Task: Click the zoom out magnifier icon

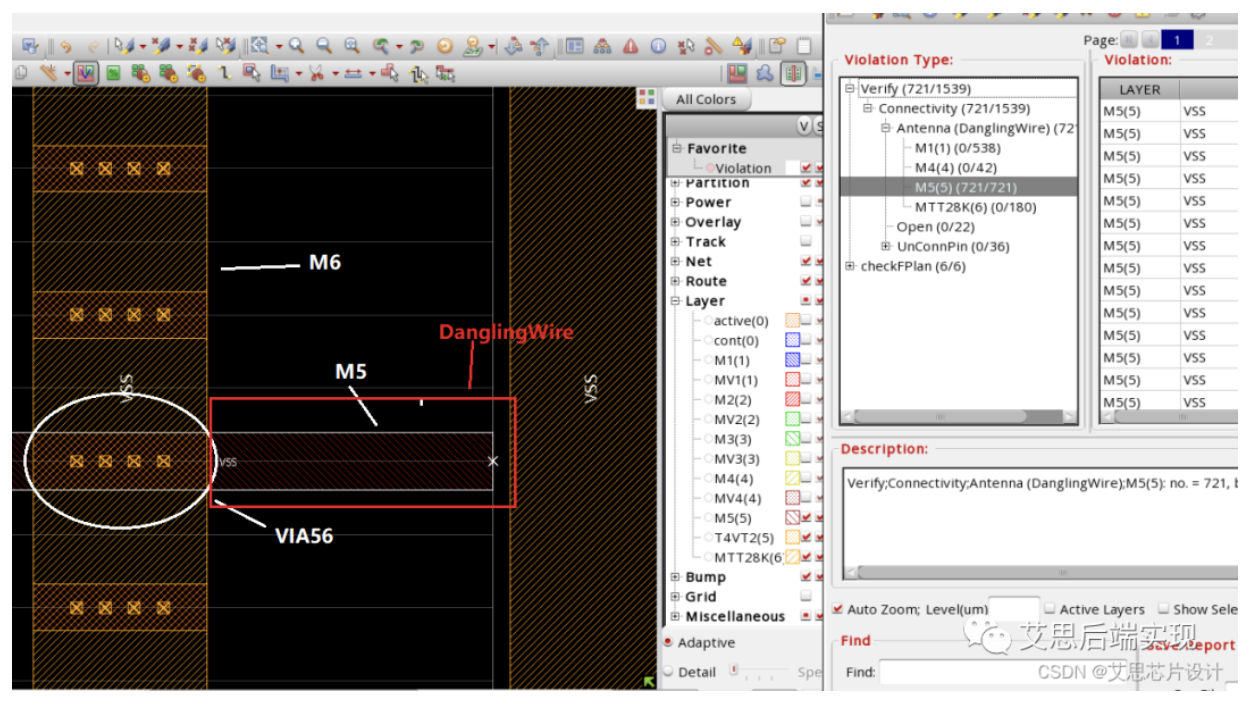Action: [x=324, y=46]
